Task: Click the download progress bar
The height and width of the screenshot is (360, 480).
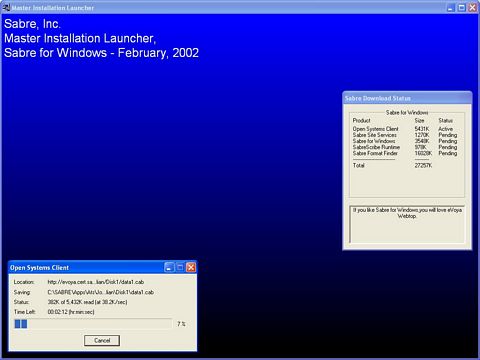Action: click(x=93, y=324)
